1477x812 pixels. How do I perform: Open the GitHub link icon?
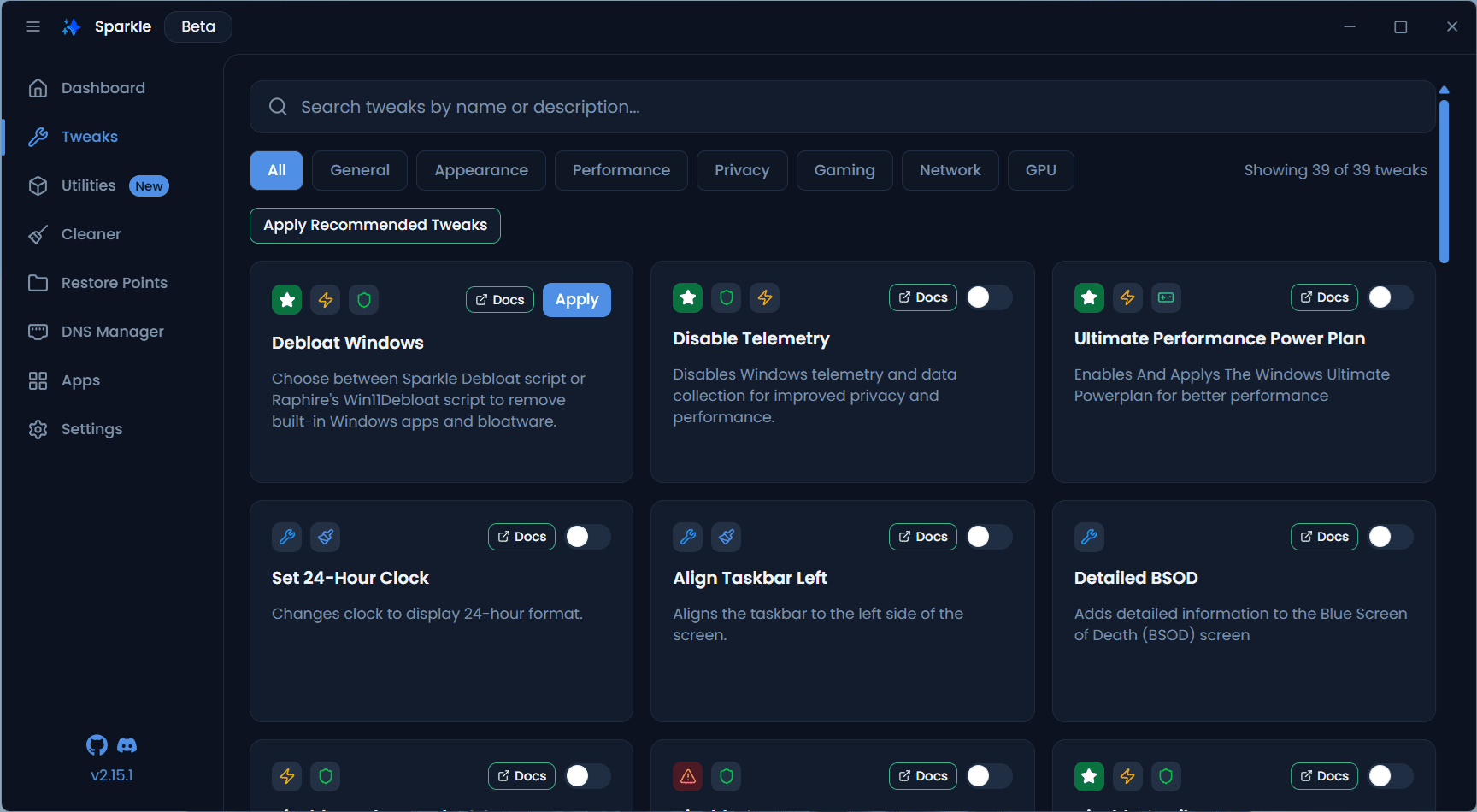[x=97, y=745]
